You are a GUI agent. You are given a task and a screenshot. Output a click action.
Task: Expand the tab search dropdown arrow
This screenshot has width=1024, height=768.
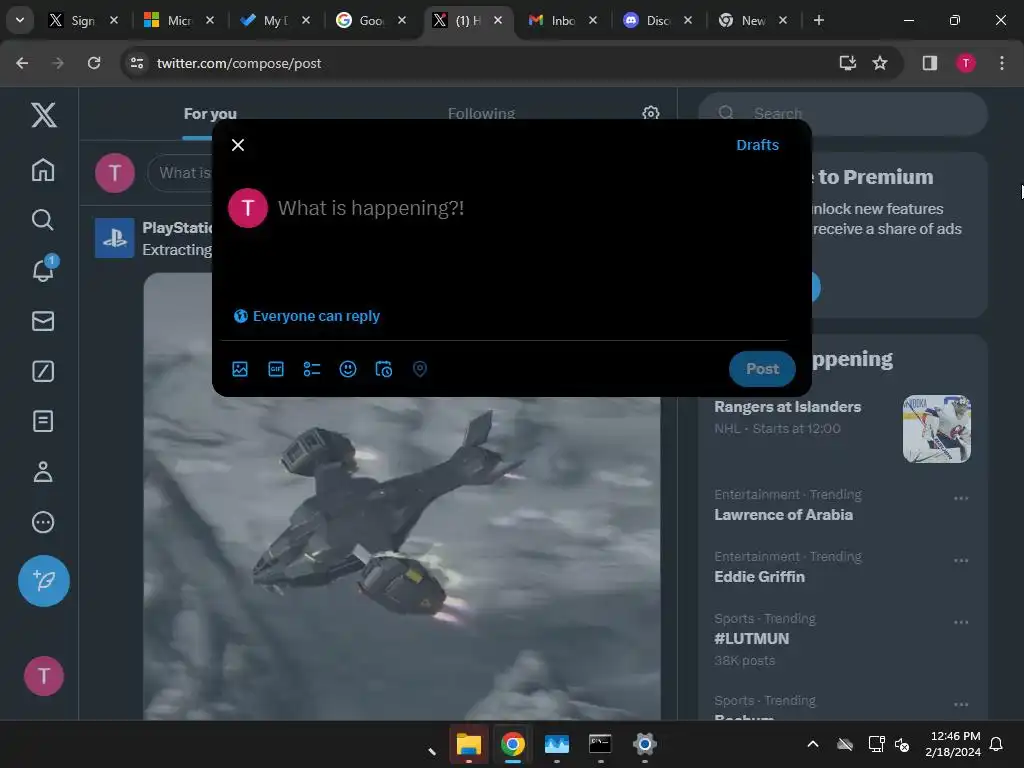20,20
